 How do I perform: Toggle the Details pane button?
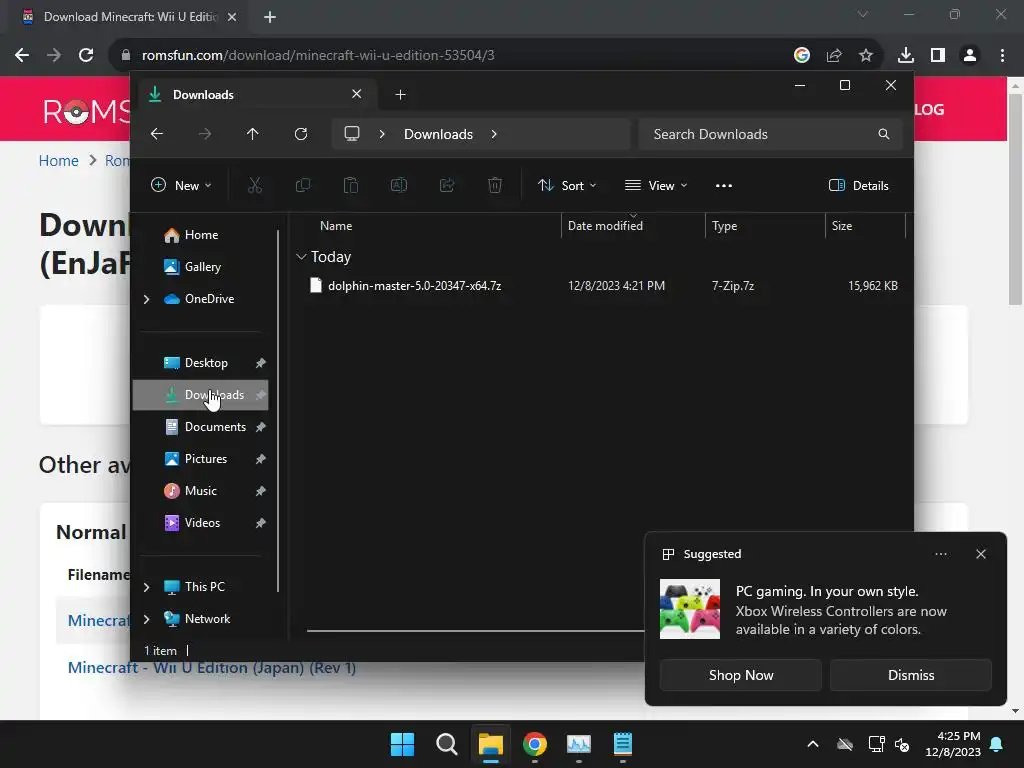[x=858, y=185]
